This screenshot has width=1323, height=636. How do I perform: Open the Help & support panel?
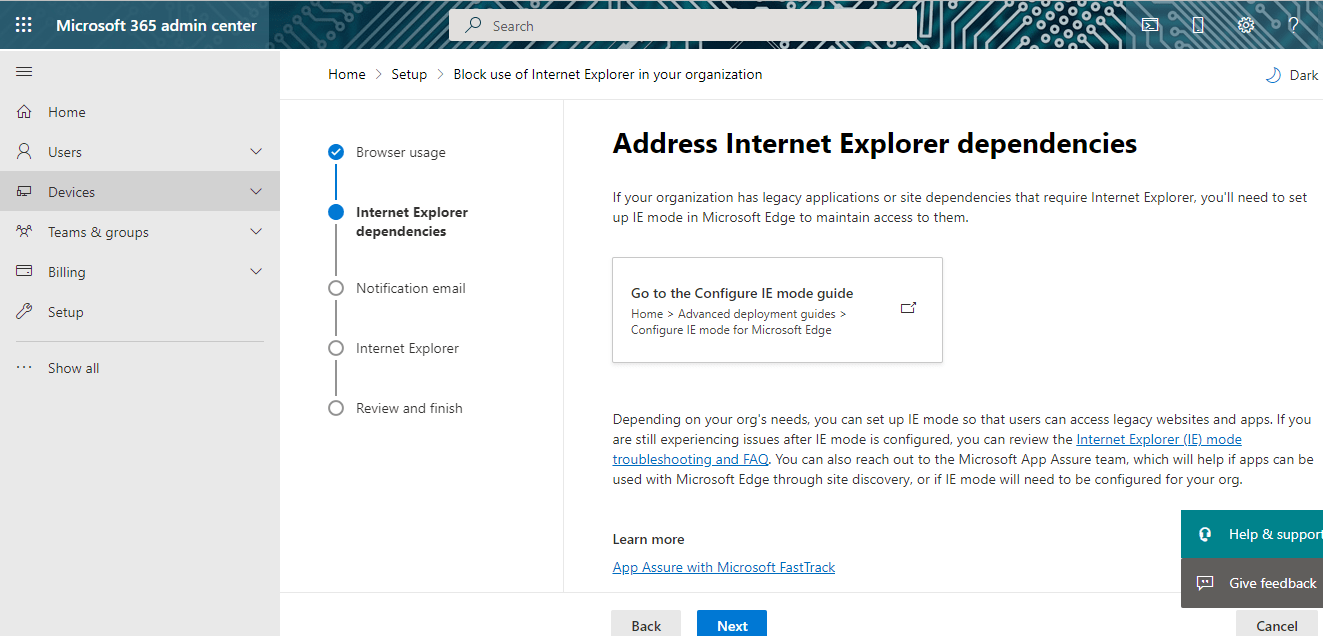point(1252,534)
